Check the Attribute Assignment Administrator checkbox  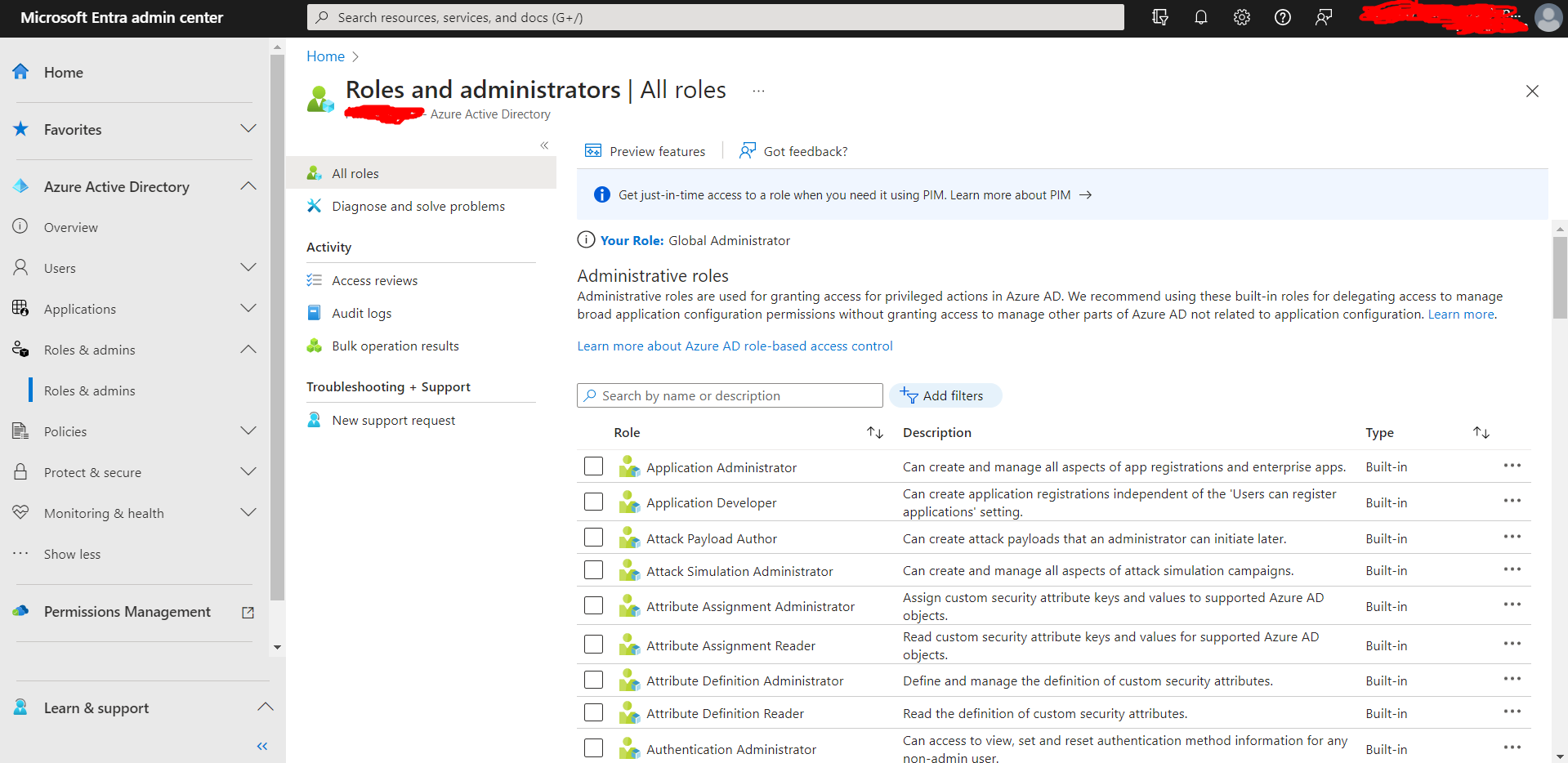594,605
